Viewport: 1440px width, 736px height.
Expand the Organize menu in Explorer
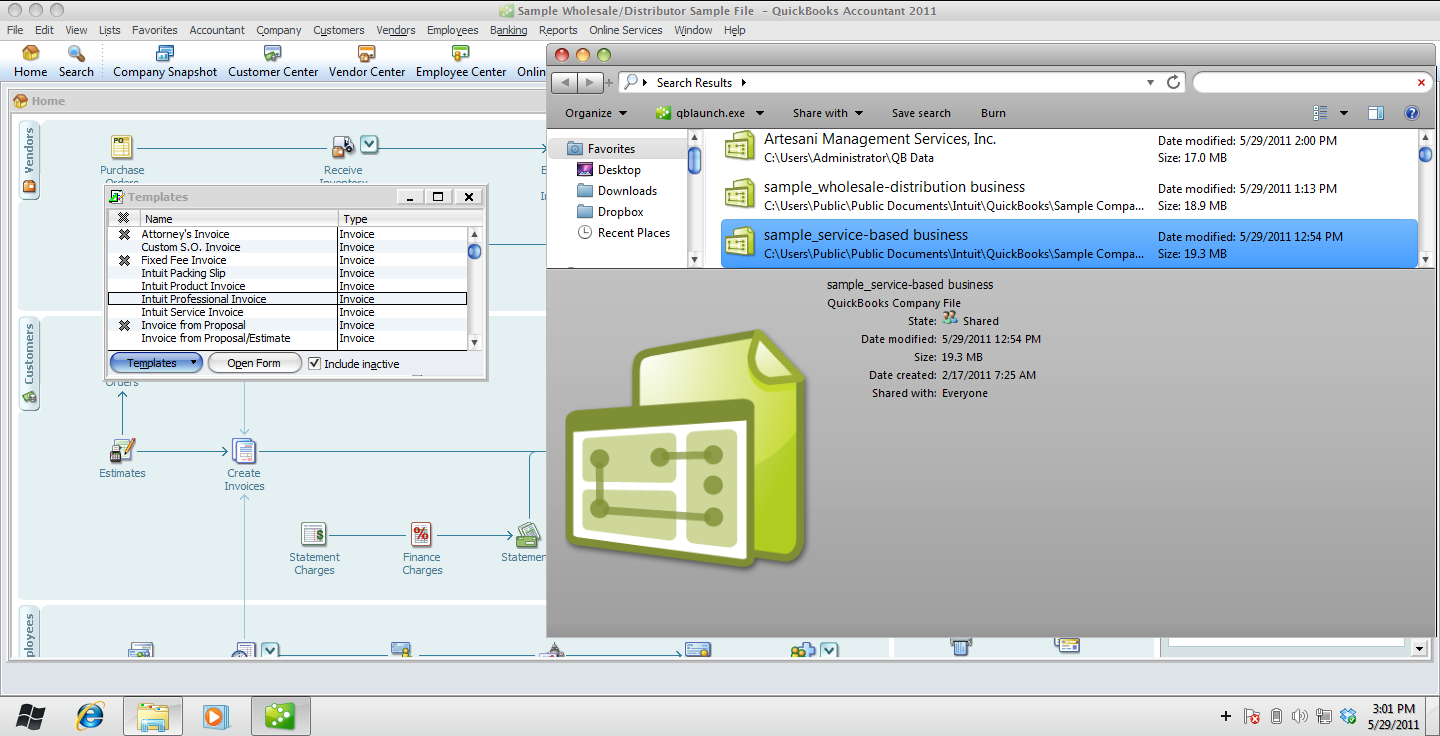click(x=596, y=113)
